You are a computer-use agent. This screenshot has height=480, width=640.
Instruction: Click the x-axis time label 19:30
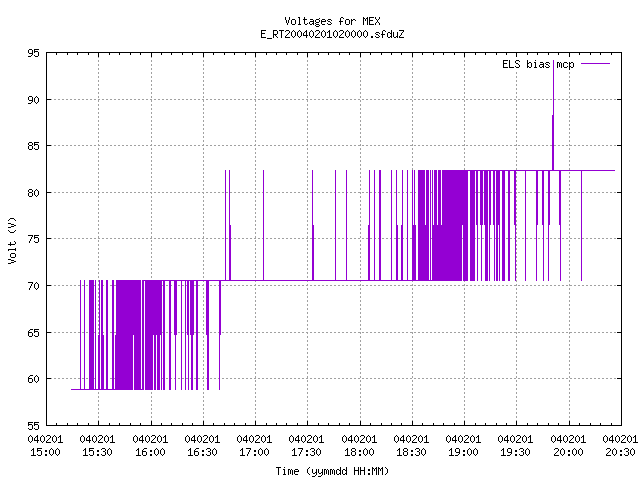515,452
